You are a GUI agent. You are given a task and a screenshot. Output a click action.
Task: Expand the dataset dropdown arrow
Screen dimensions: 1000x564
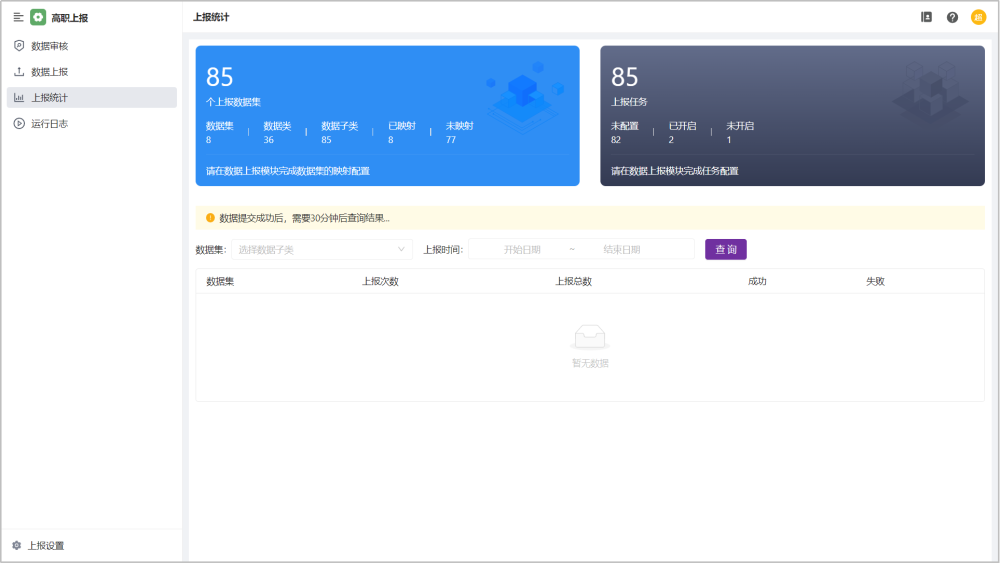click(401, 249)
